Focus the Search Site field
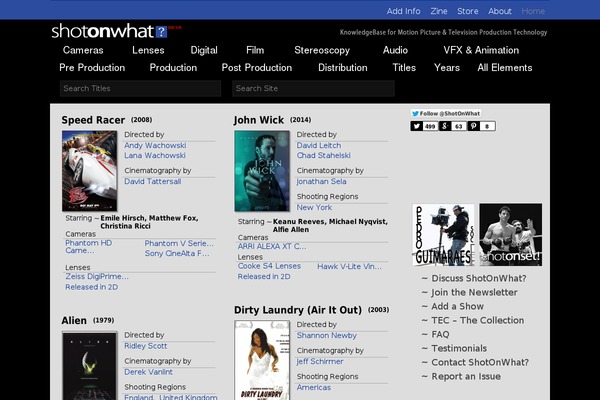 point(313,88)
